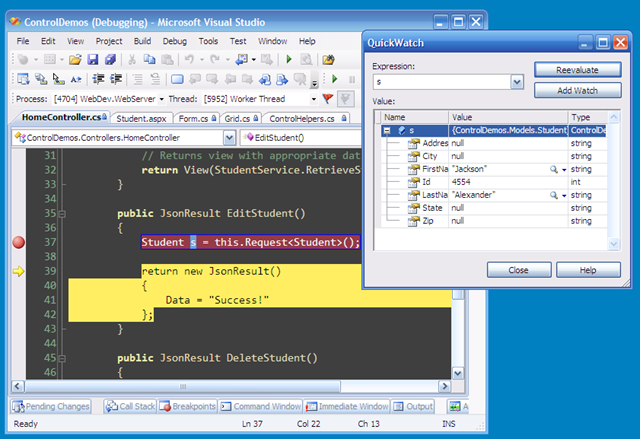Open the Debug menu

point(174,41)
